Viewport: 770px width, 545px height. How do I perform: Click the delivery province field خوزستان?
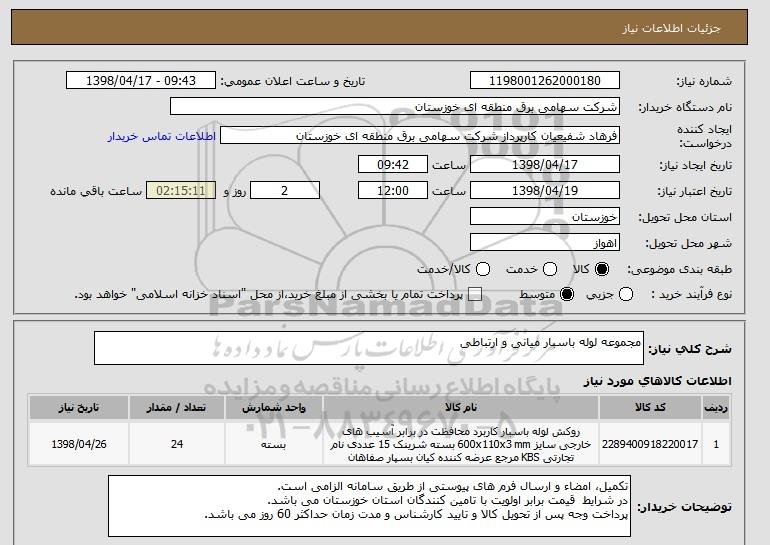click(545, 217)
